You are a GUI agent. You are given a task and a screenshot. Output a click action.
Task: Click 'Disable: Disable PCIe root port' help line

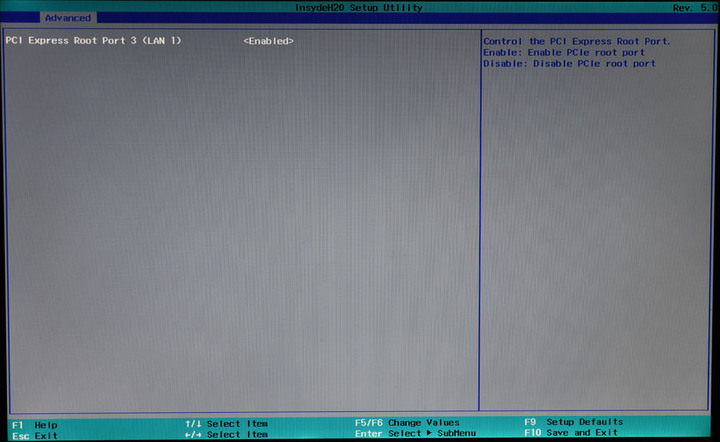click(x=569, y=63)
